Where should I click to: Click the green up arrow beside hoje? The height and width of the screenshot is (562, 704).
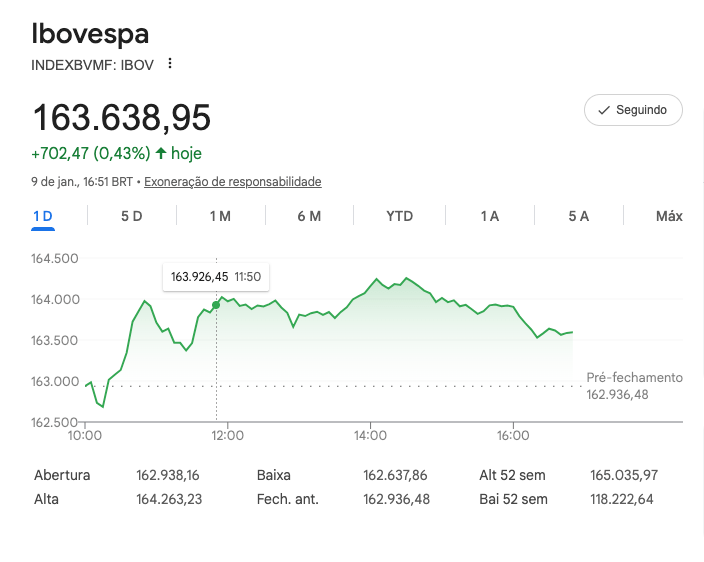pyautogui.click(x=161, y=153)
